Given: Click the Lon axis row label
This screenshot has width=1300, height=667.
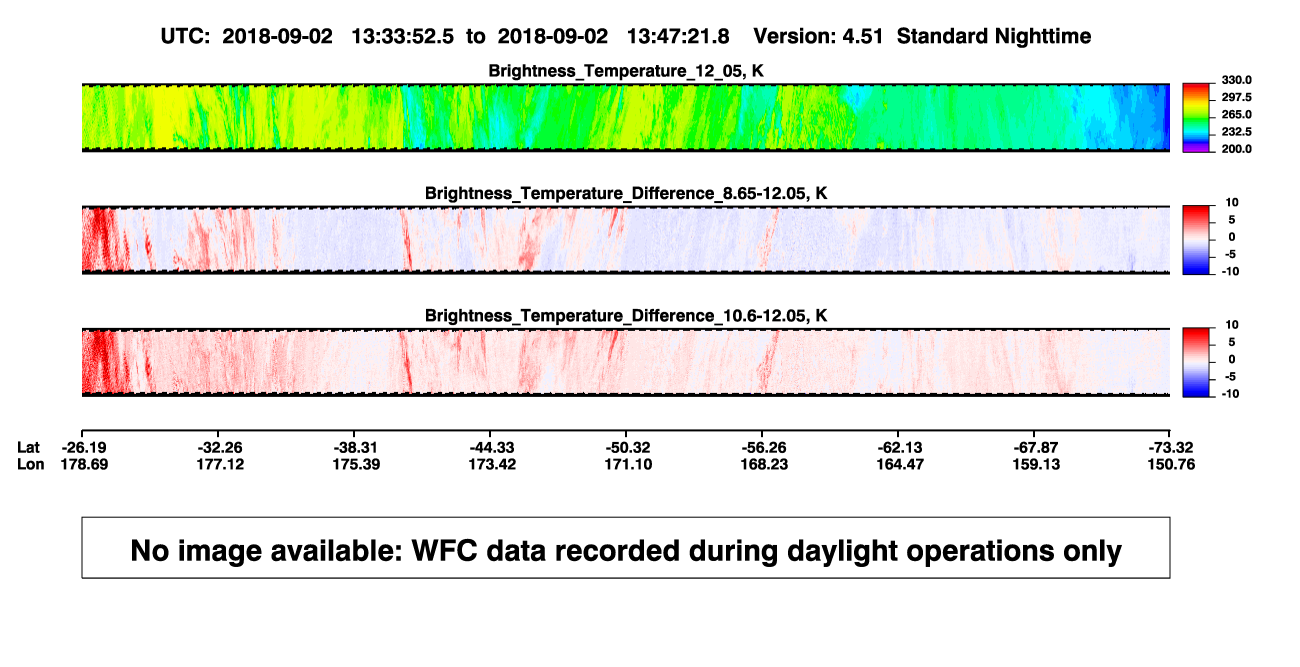Looking at the screenshot, I should [x=30, y=464].
